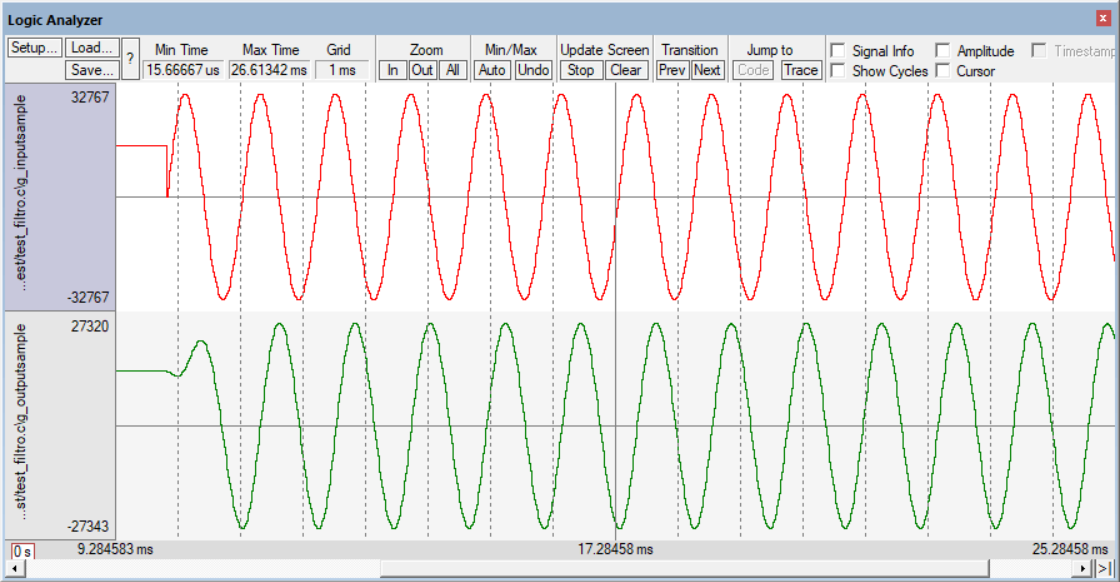Screen dimensions: 1120x582
Task: Stop the screen update
Action: 580,70
